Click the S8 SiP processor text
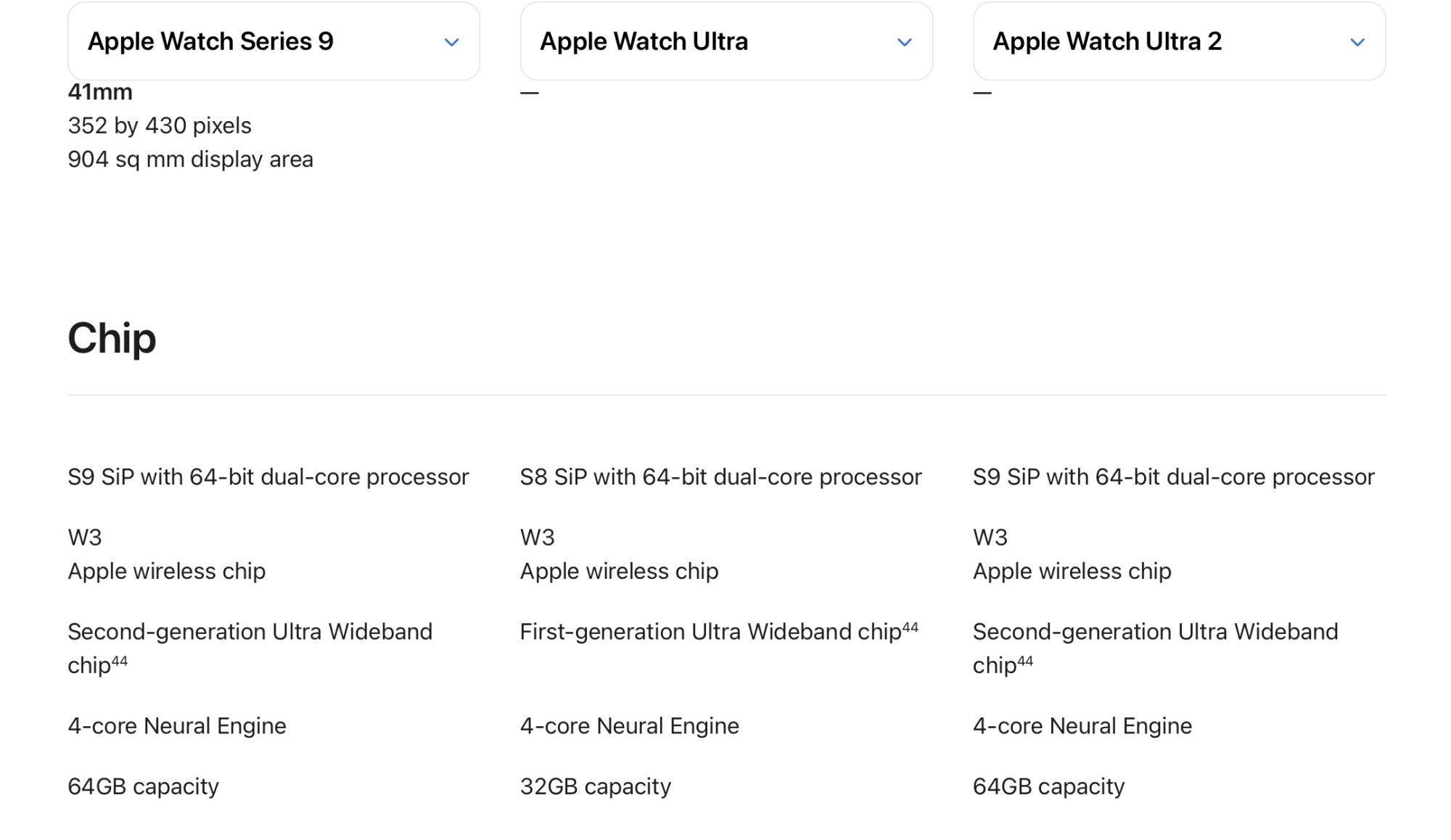Screen dimensions: 1451x840 (720, 477)
